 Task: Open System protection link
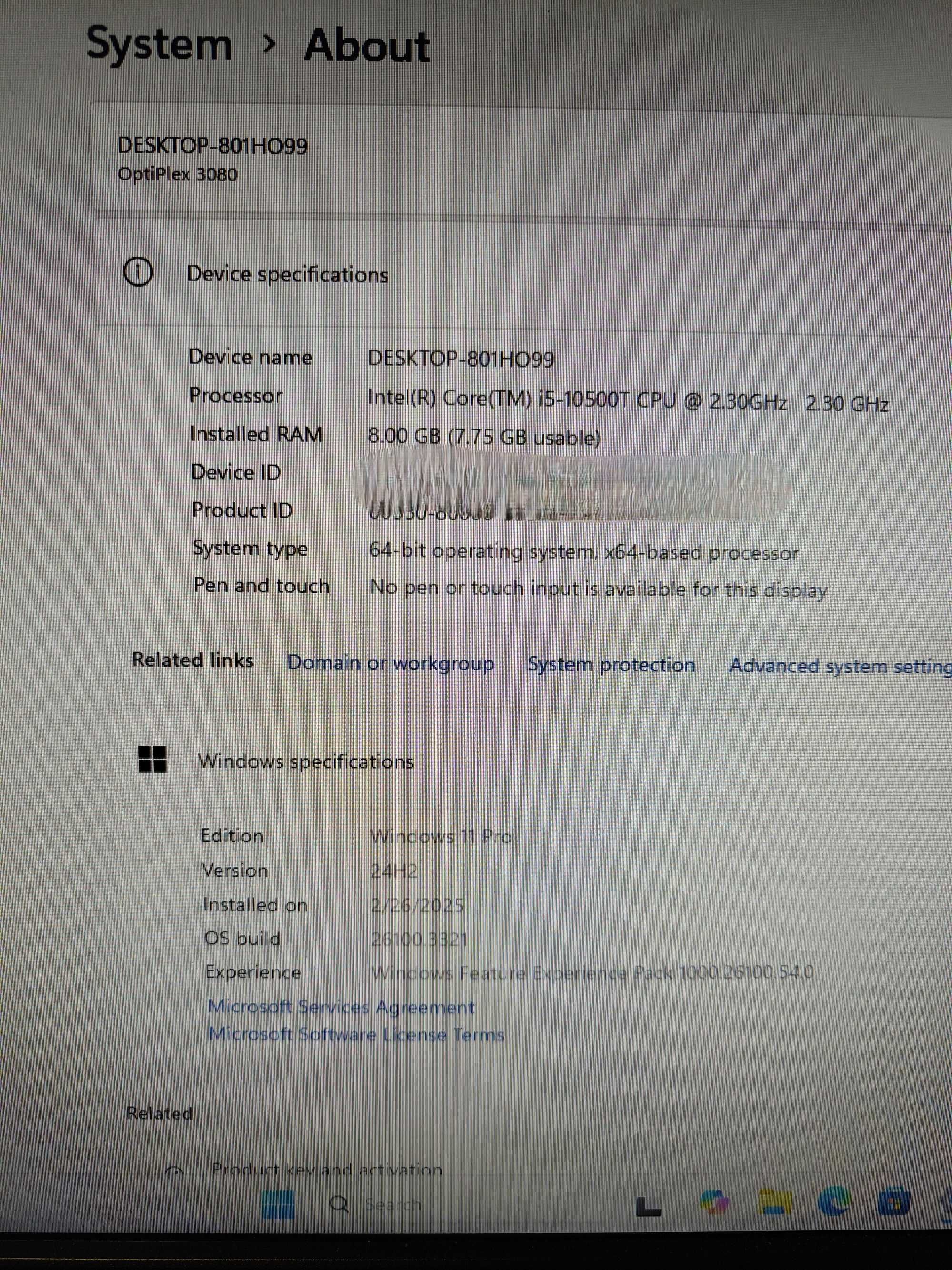point(611,665)
